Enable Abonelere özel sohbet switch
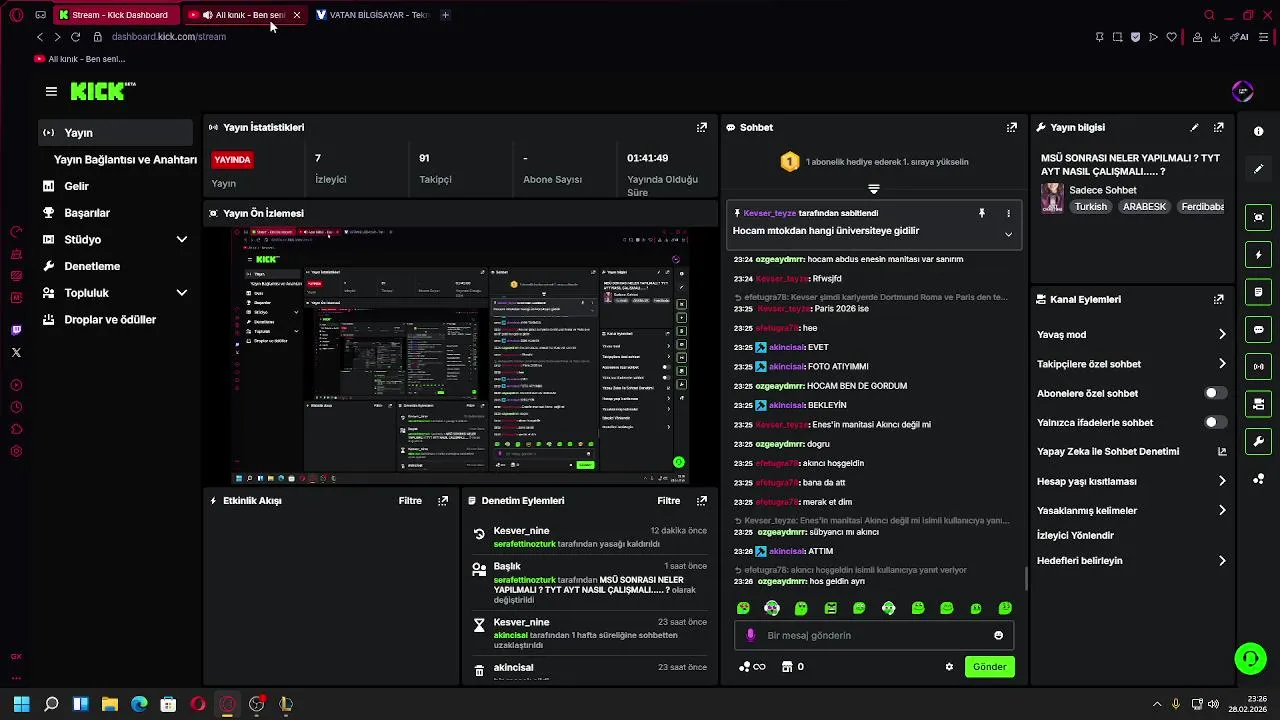The image size is (1280, 720). 1215,393
